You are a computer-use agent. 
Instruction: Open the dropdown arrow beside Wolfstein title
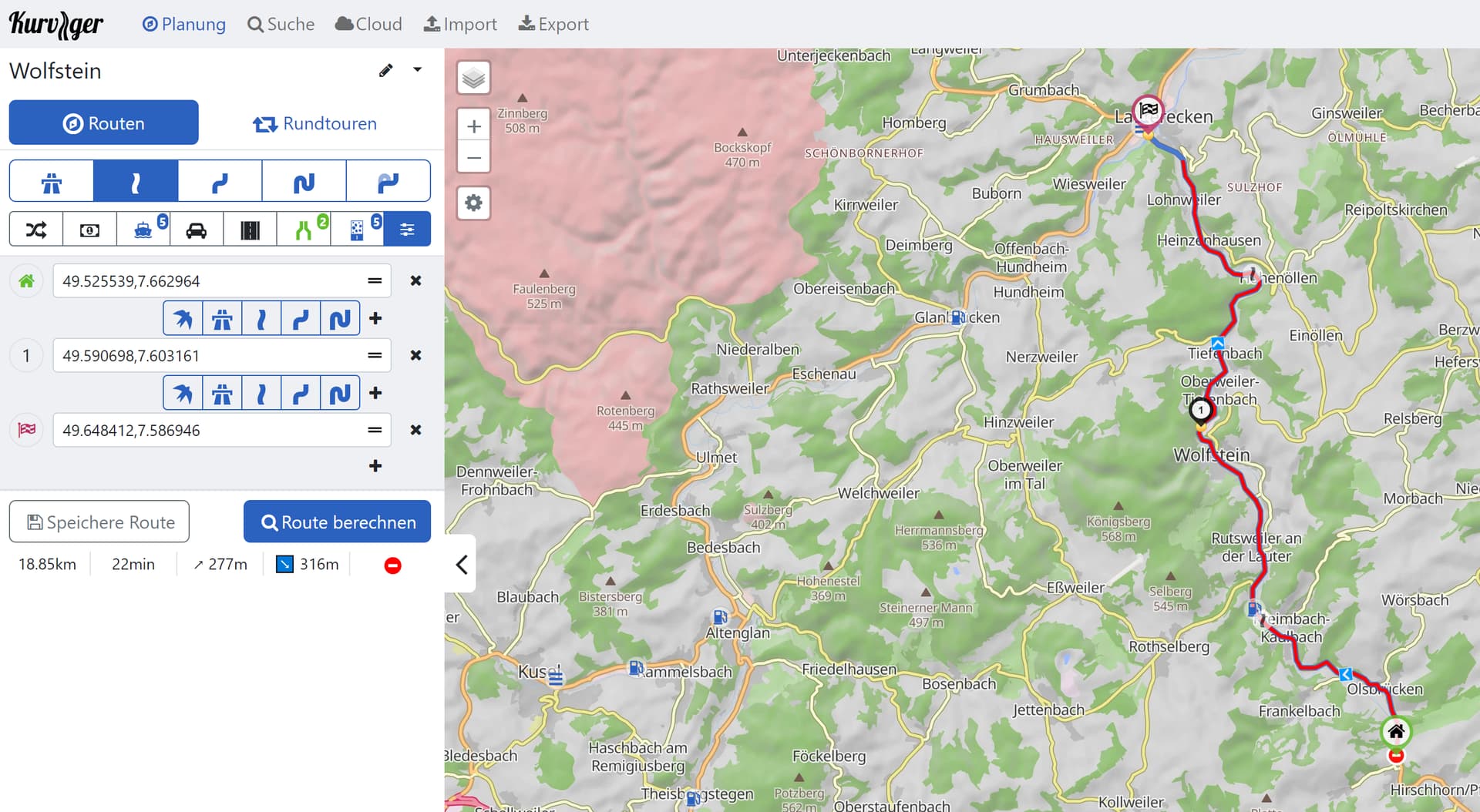point(417,70)
